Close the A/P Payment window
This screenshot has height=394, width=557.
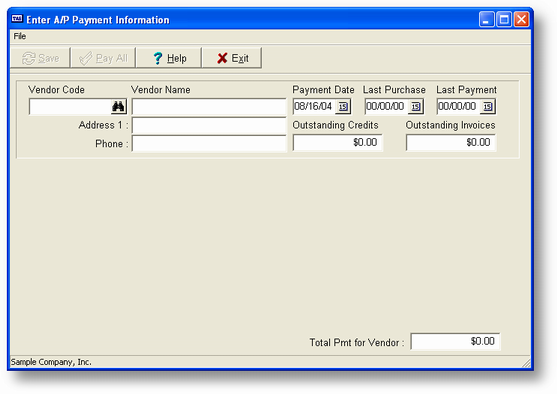click(x=521, y=19)
